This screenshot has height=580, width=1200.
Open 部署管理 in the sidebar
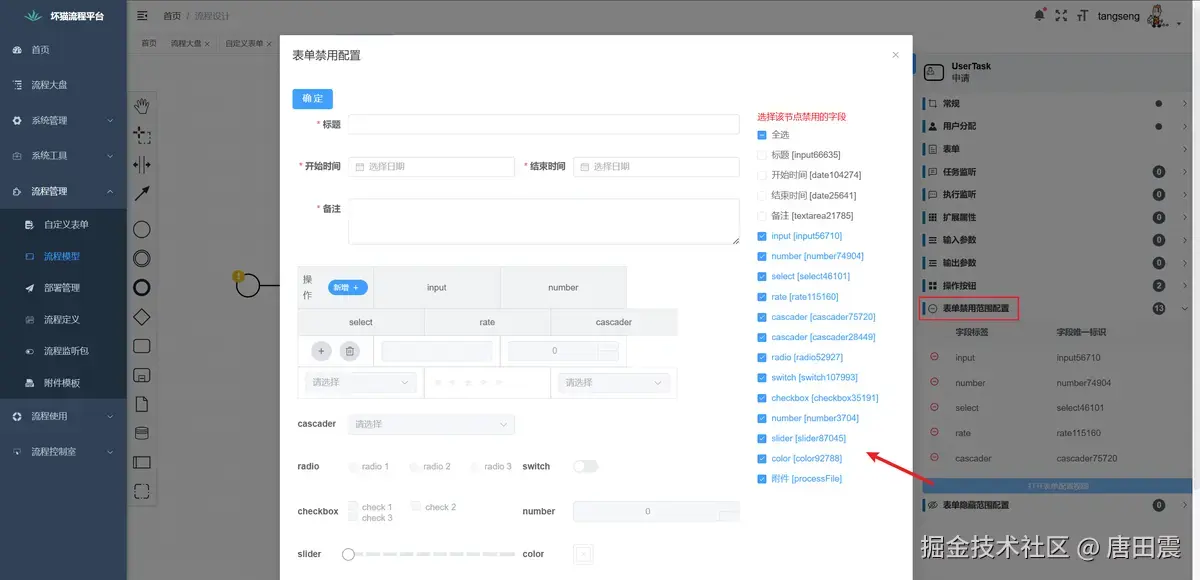coord(63,288)
